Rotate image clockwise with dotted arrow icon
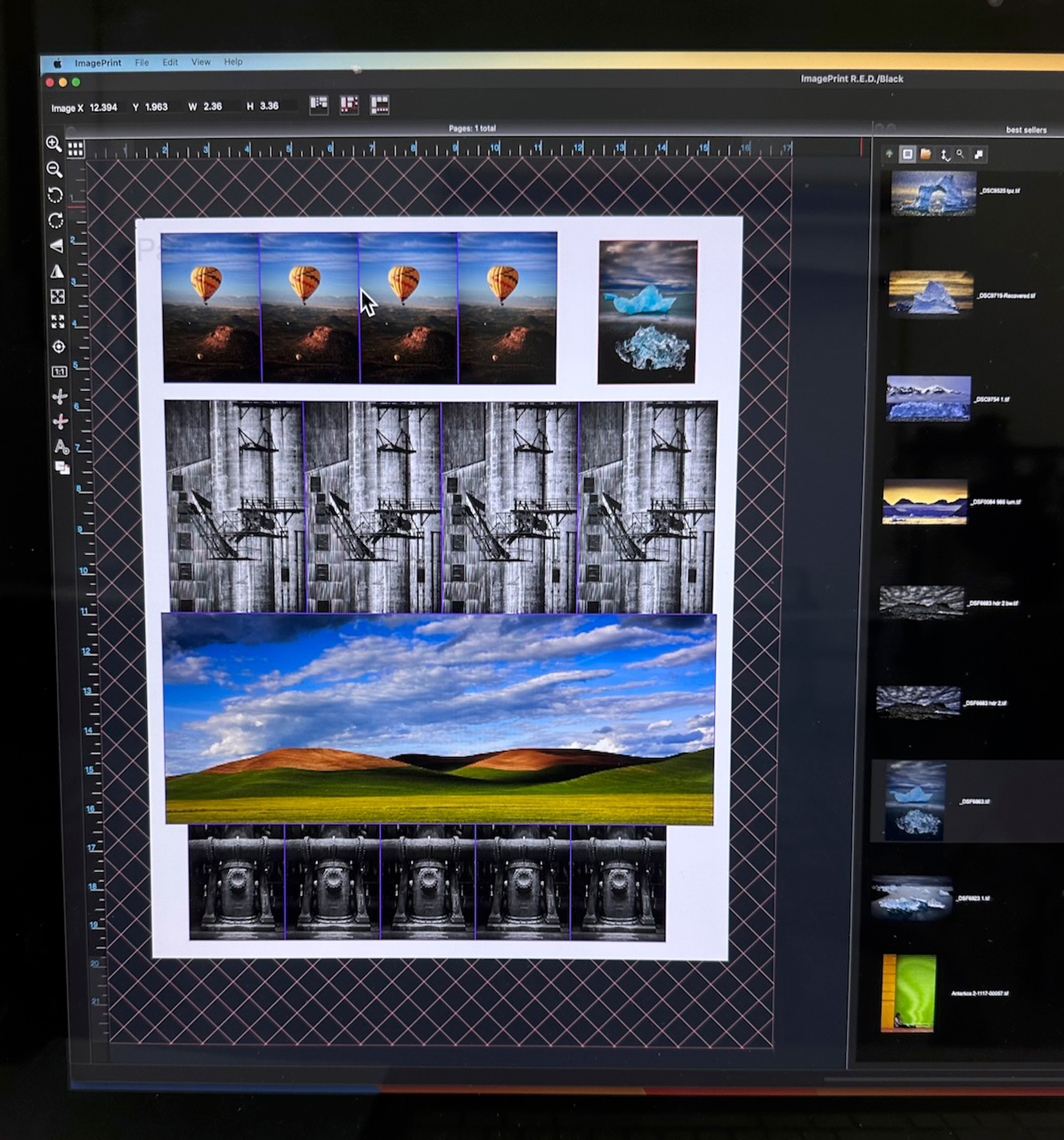This screenshot has height=1140, width=1064. tap(56, 221)
